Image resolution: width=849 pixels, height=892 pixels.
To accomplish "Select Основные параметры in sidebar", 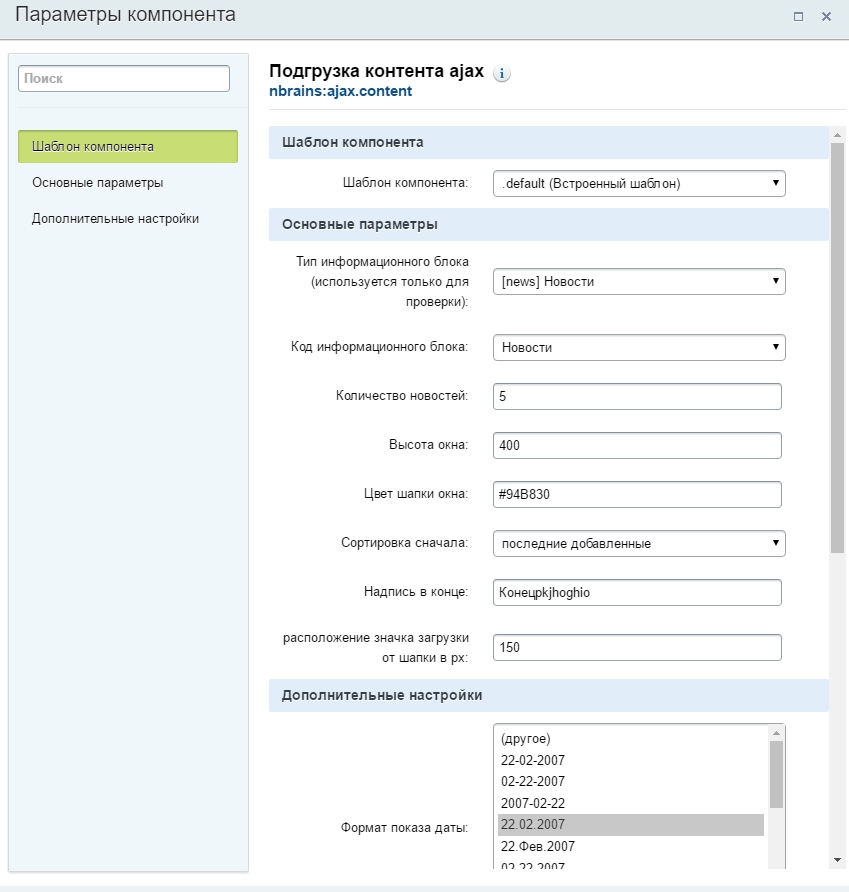I will (97, 183).
